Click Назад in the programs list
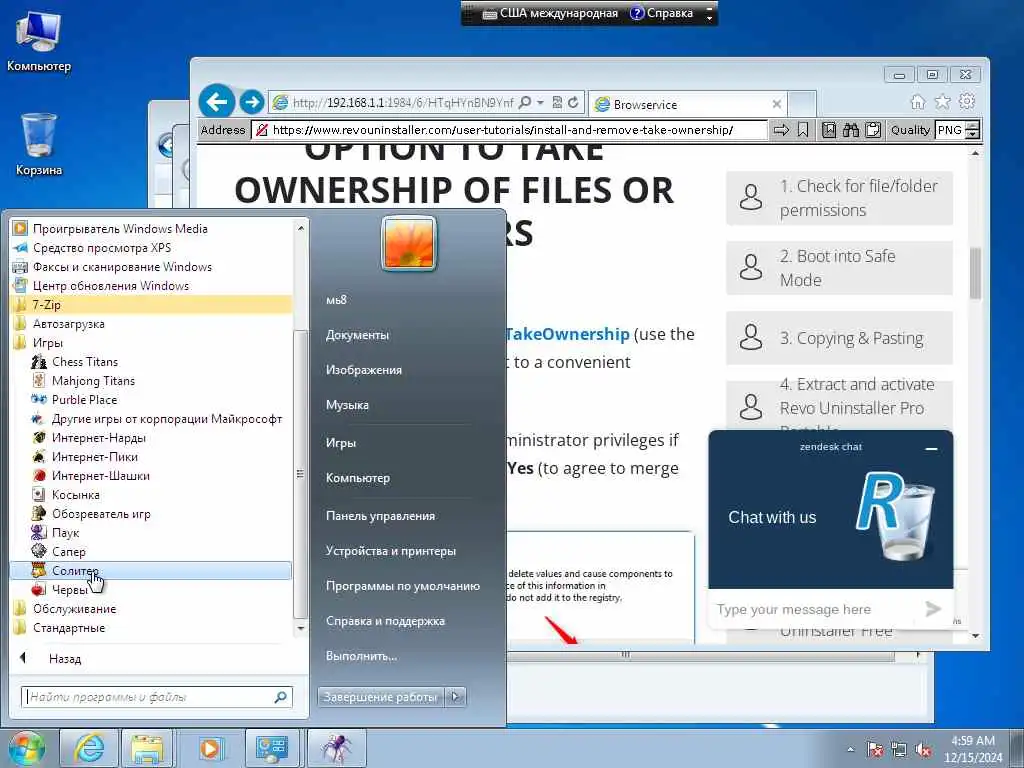The width and height of the screenshot is (1024, 768). click(x=65, y=659)
